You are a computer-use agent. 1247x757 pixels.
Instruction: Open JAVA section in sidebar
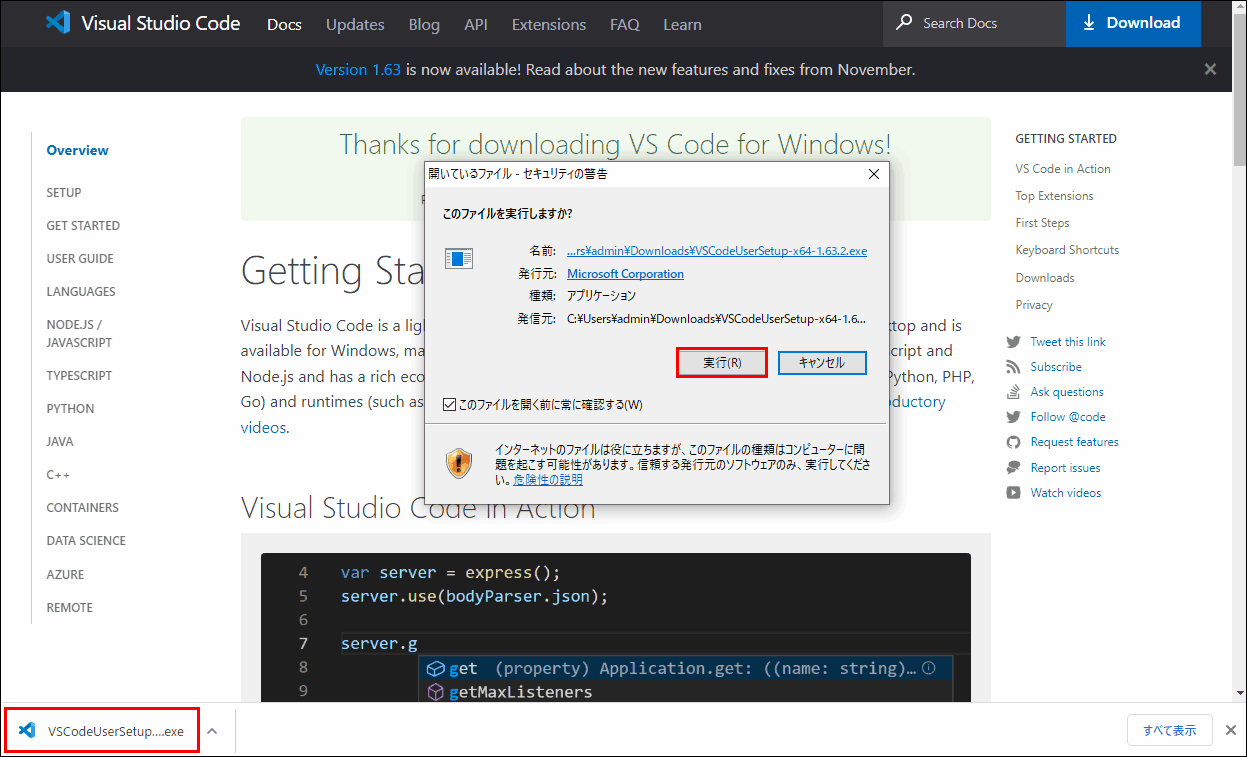[x=60, y=441]
